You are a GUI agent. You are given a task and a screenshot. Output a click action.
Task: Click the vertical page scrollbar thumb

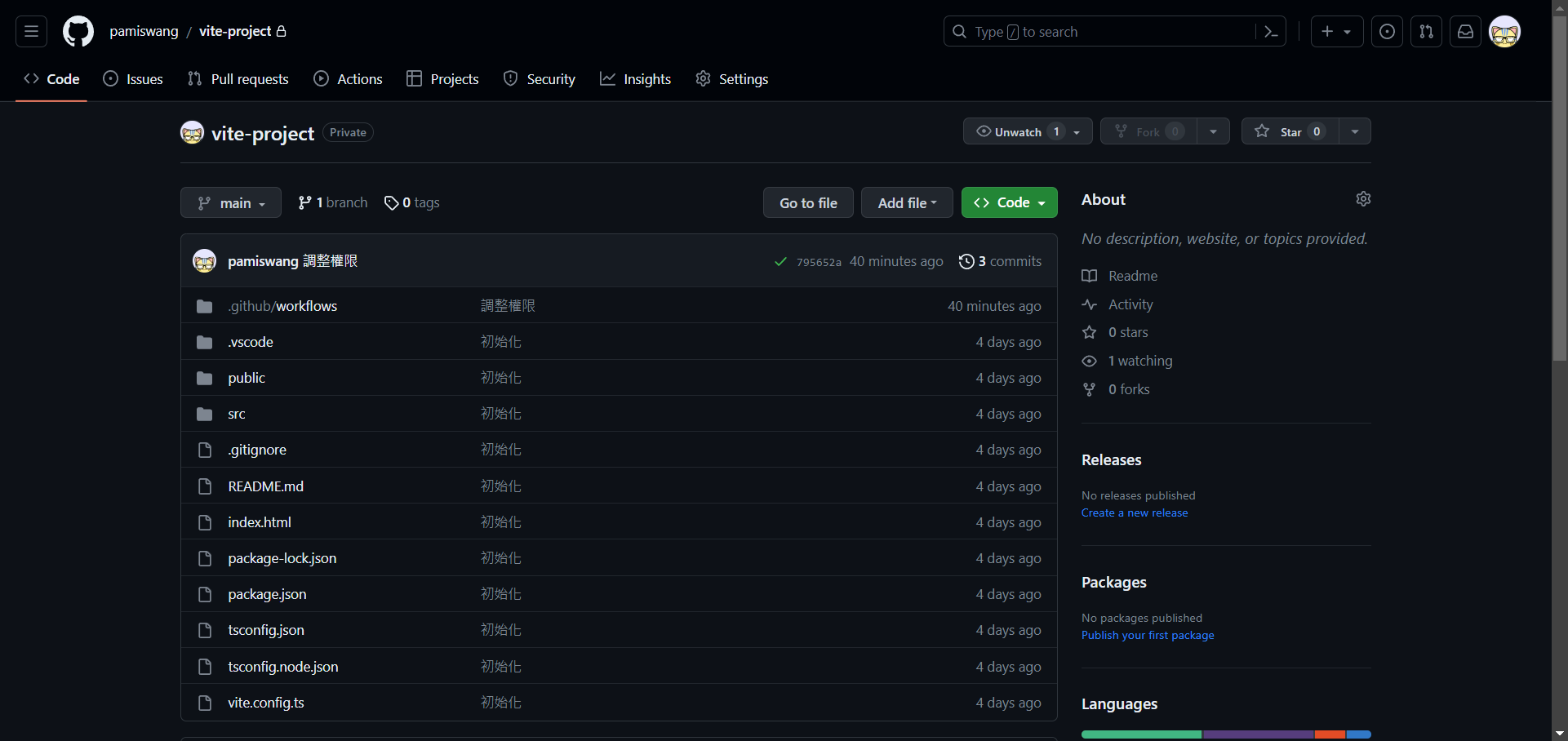[x=1560, y=188]
